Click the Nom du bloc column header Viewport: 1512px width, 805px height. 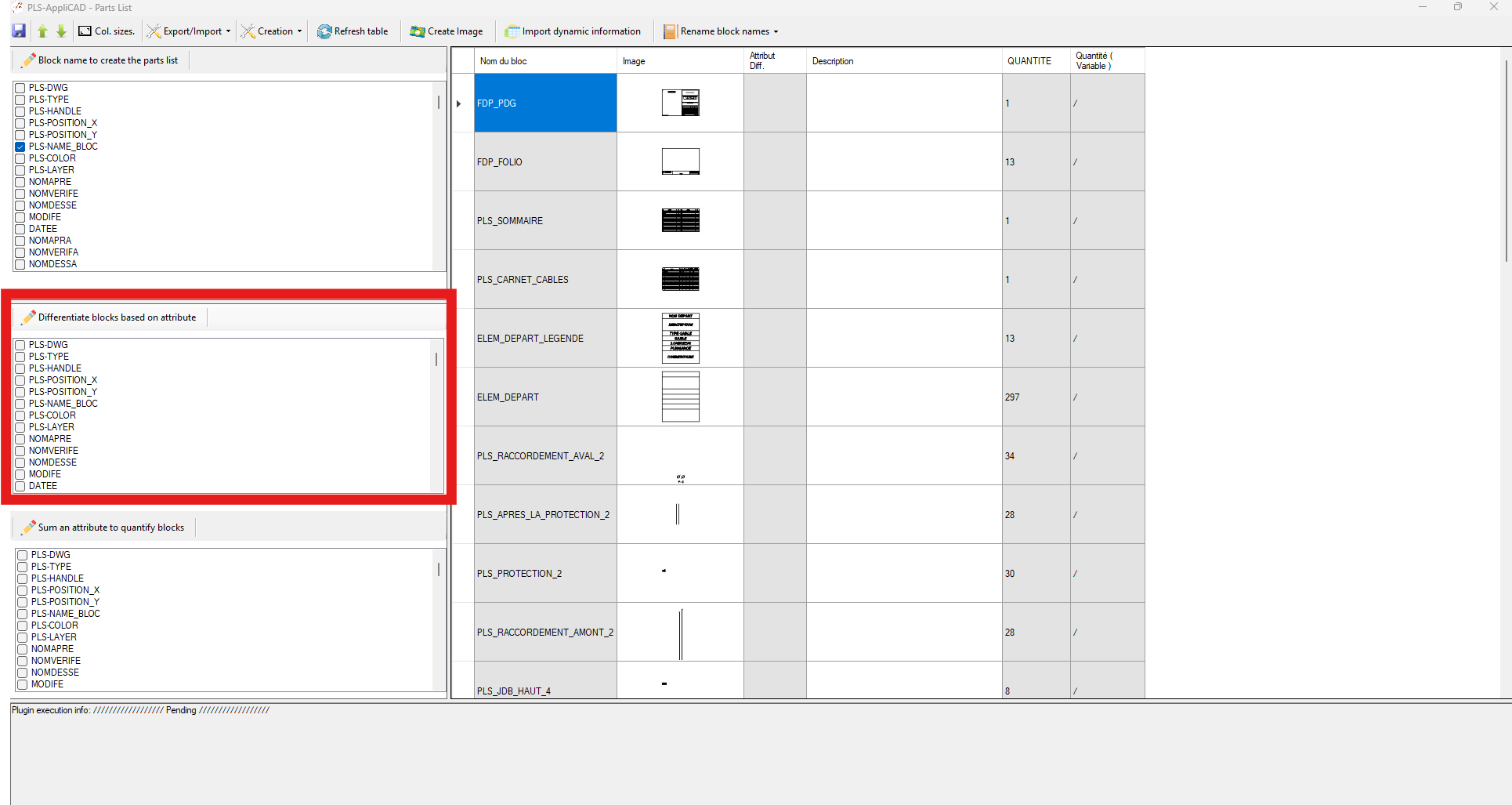503,61
